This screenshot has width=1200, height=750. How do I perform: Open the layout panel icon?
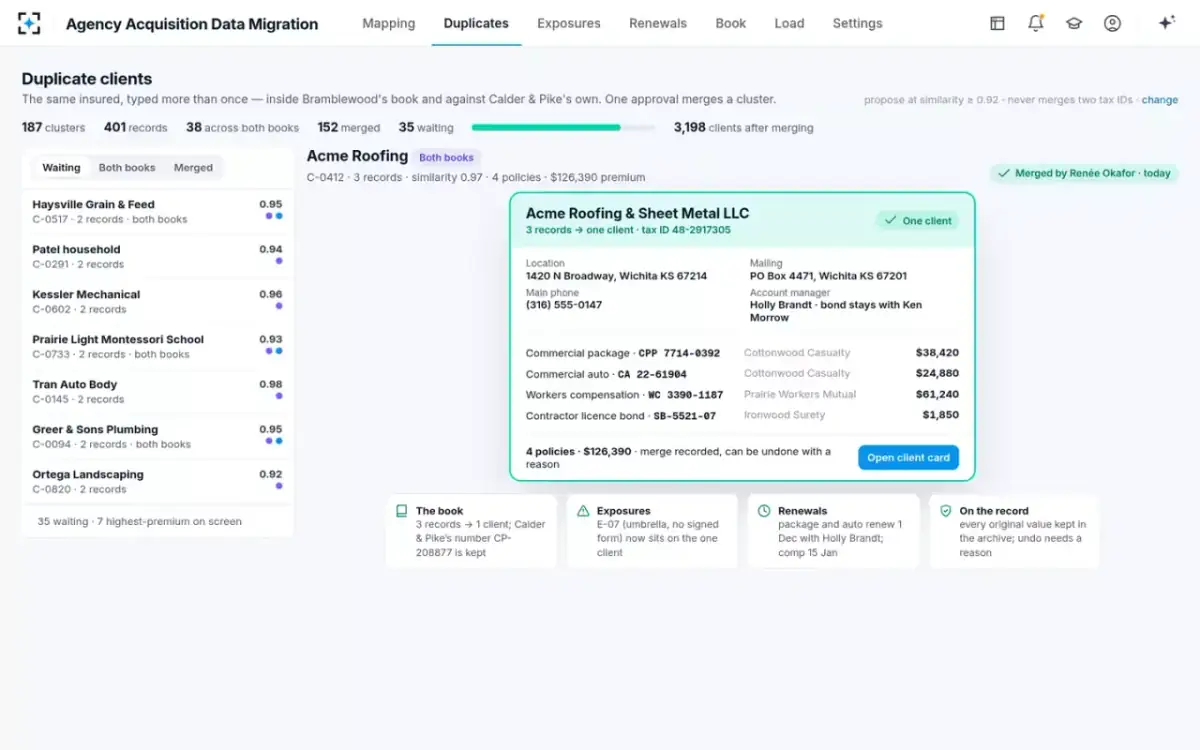click(997, 23)
